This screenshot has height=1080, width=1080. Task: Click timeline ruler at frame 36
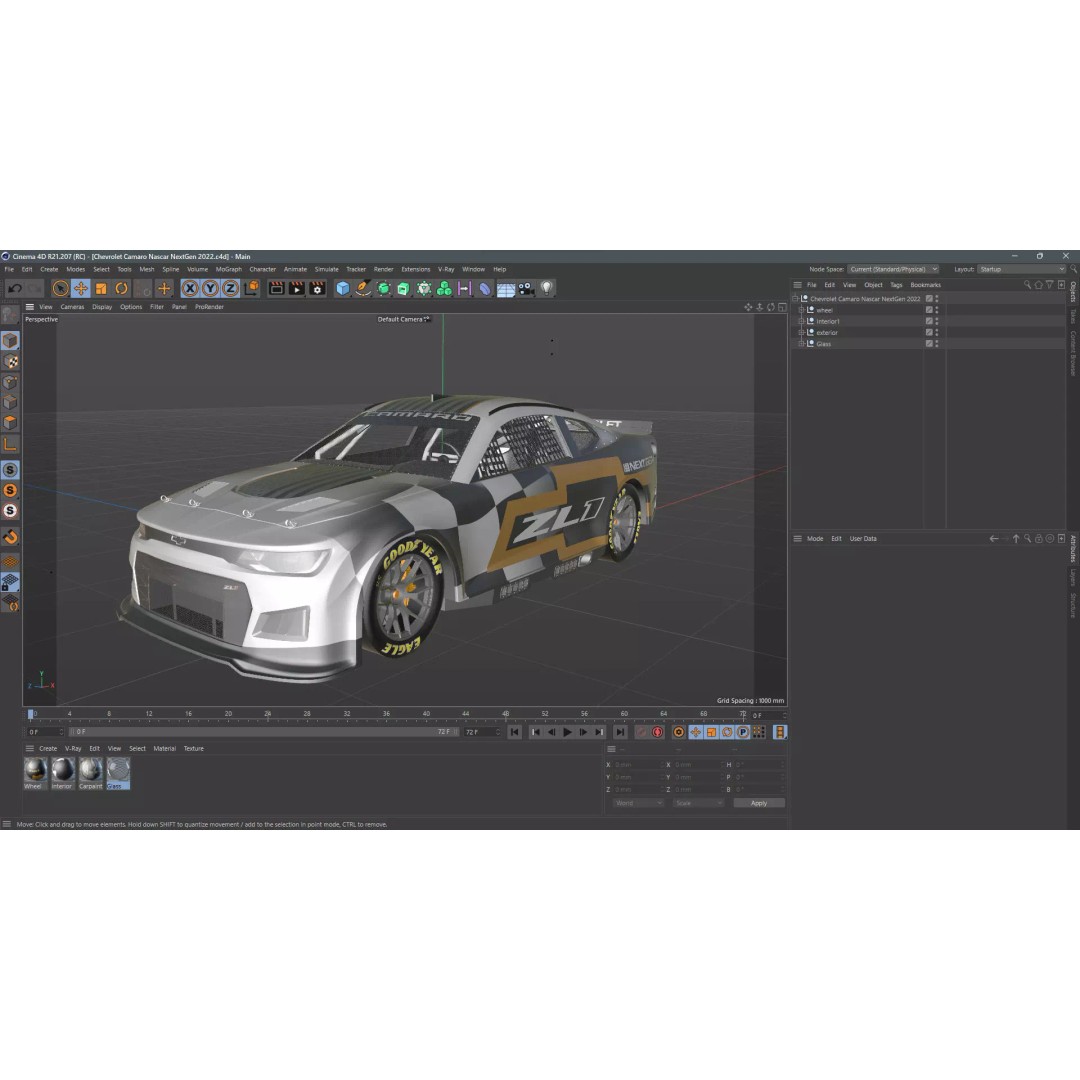[386, 714]
